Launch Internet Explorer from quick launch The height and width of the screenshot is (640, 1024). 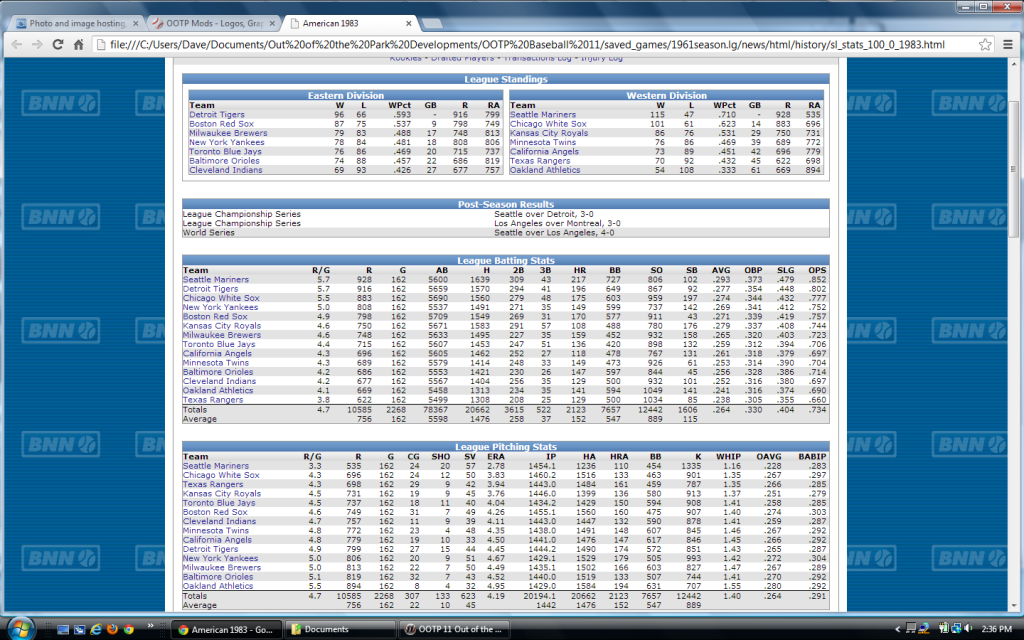pyautogui.click(x=96, y=630)
